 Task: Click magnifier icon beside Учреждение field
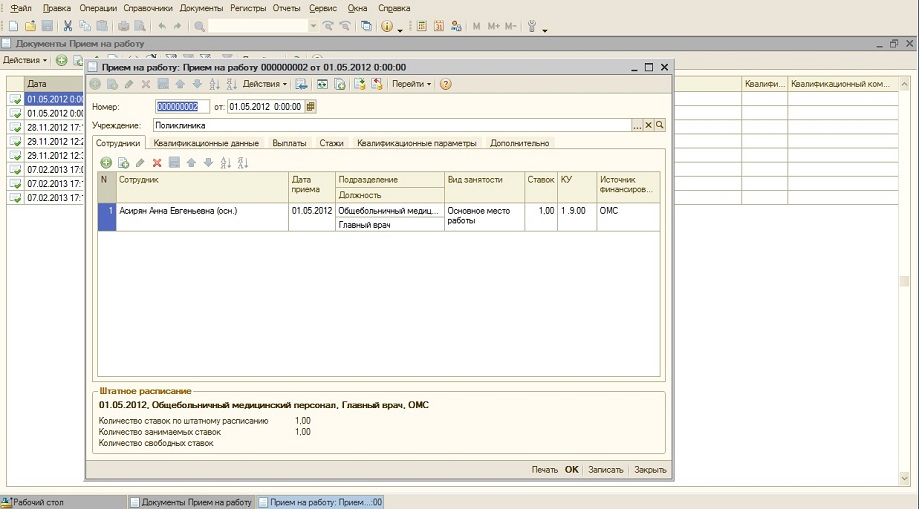click(x=660, y=125)
